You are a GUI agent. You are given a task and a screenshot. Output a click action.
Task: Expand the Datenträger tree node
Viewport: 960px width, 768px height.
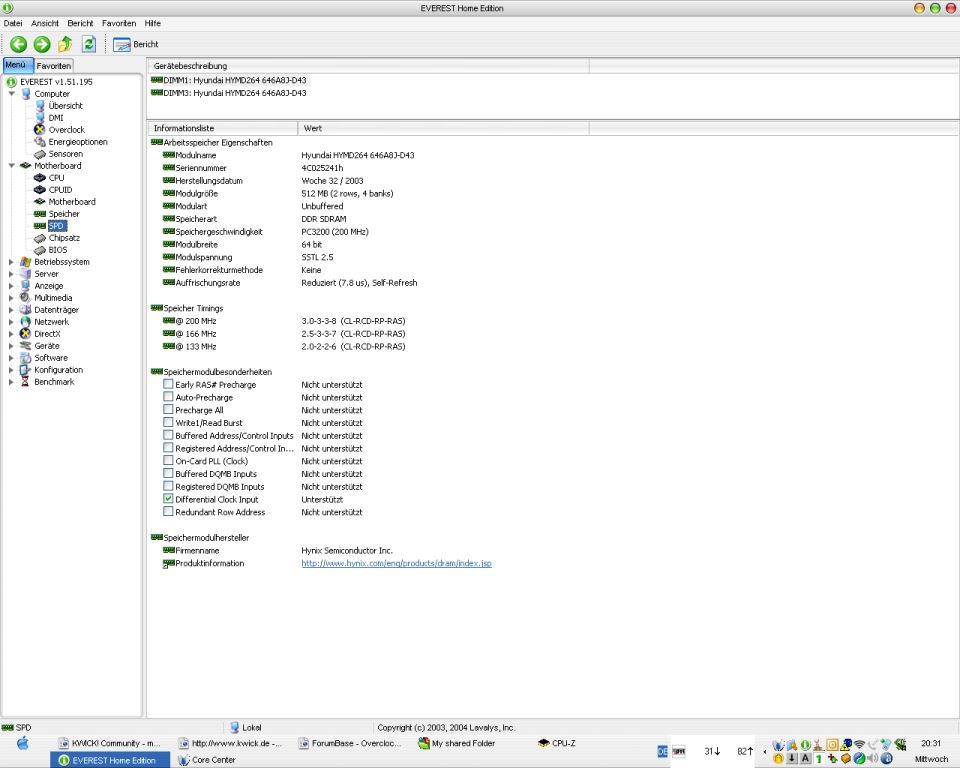(11, 310)
